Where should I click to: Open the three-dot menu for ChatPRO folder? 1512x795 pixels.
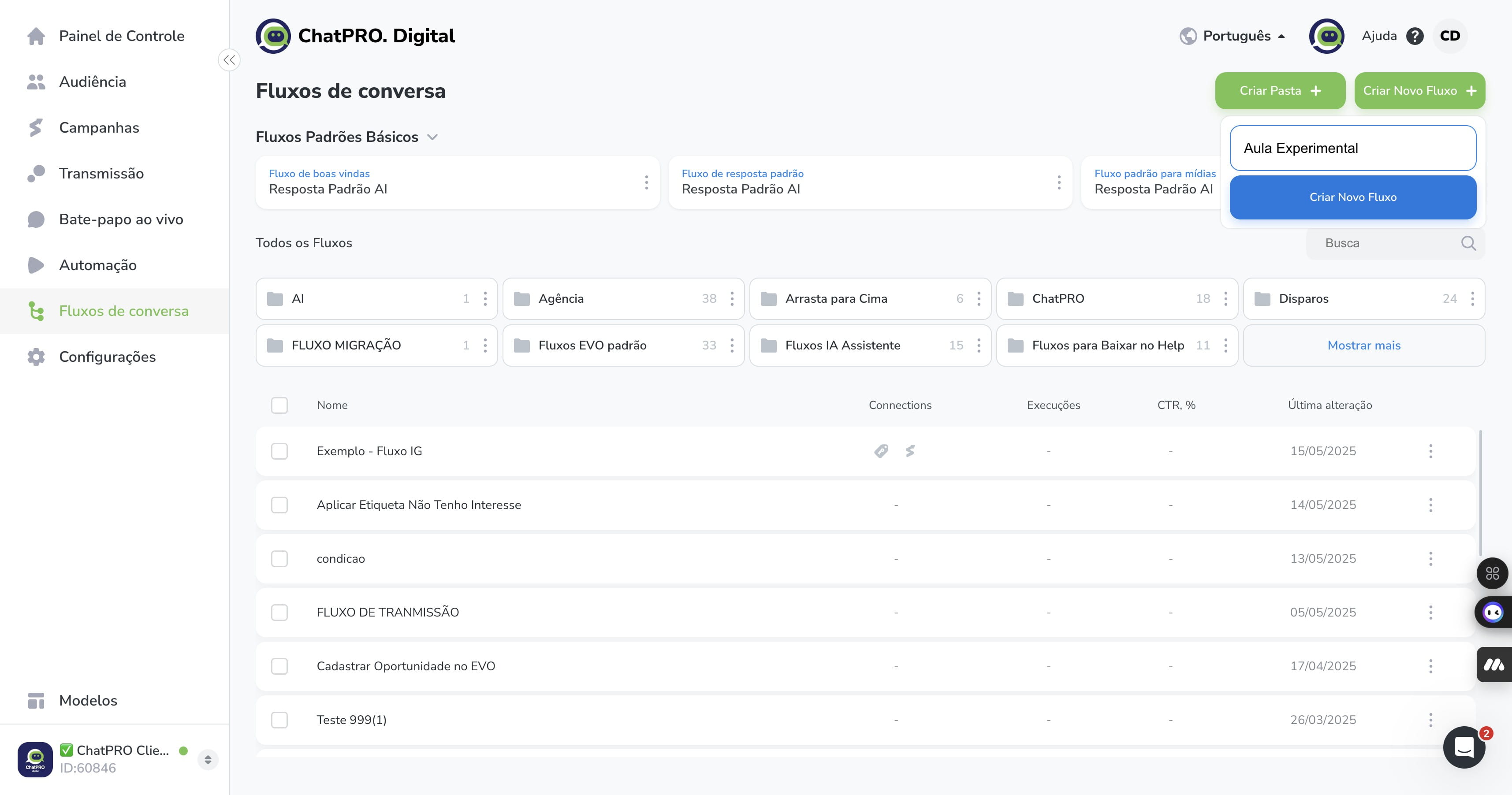click(x=1225, y=299)
